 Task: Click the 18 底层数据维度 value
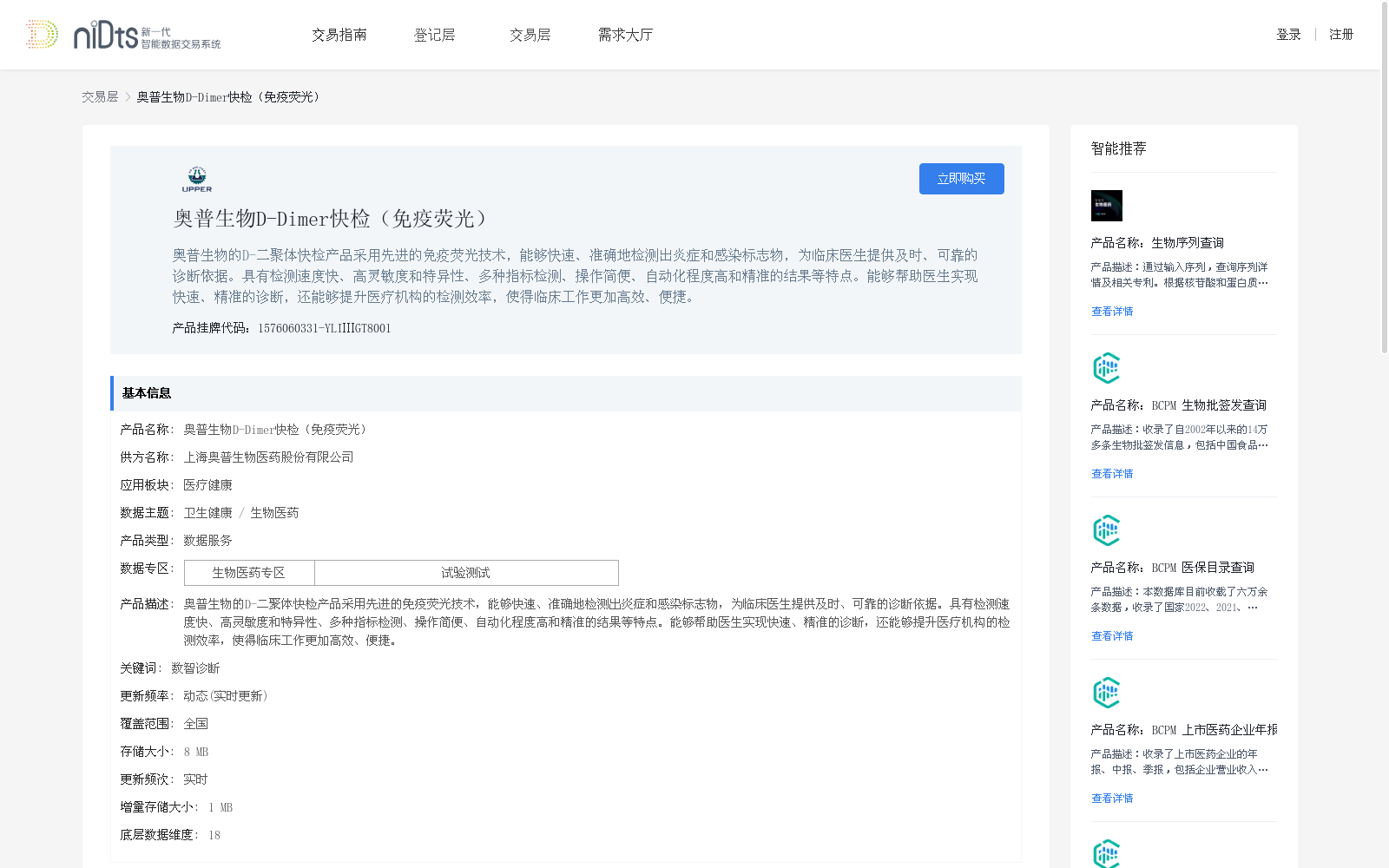coord(214,835)
